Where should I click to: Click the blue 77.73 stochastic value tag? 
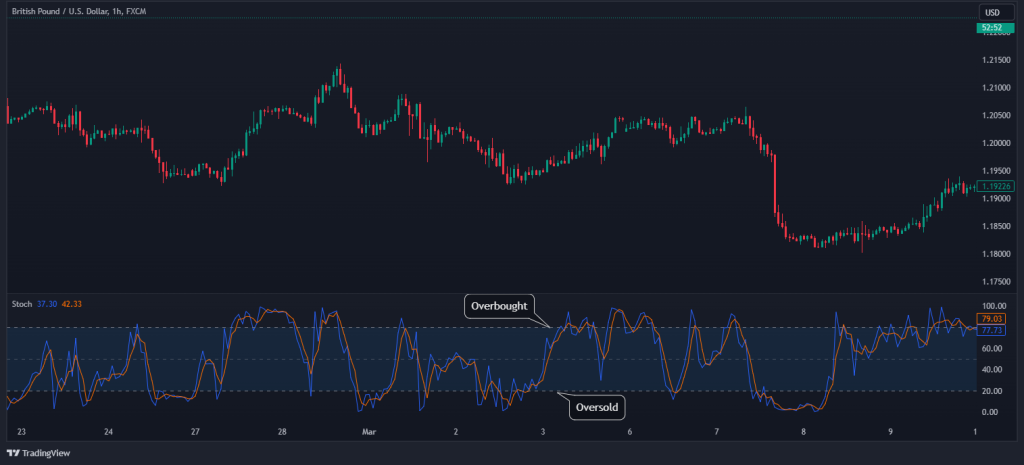pyautogui.click(x=994, y=329)
